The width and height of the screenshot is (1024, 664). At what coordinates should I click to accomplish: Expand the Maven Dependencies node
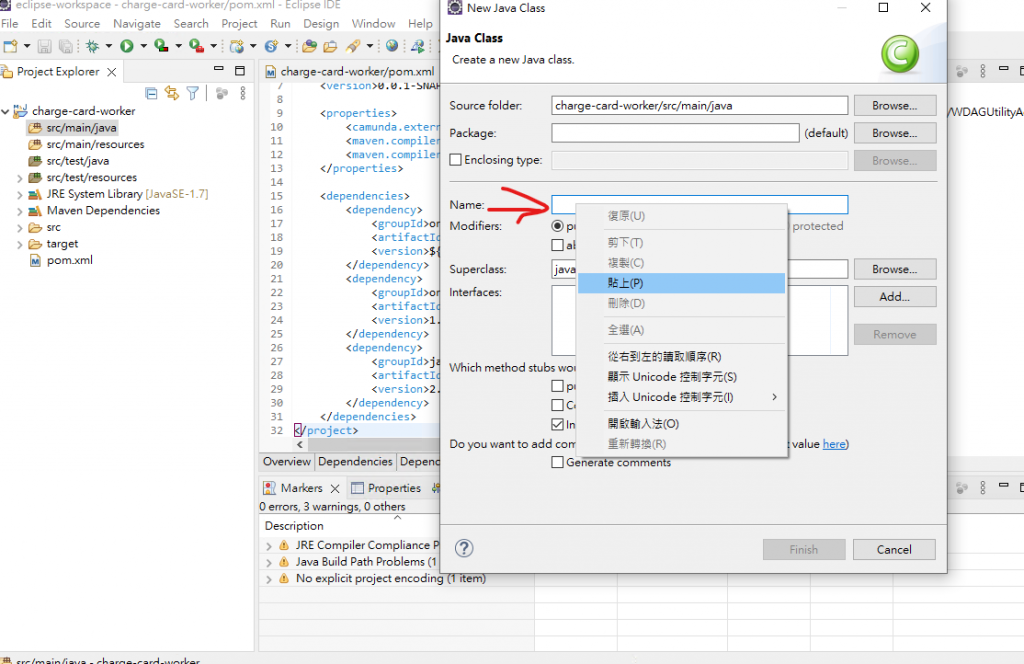(20, 211)
